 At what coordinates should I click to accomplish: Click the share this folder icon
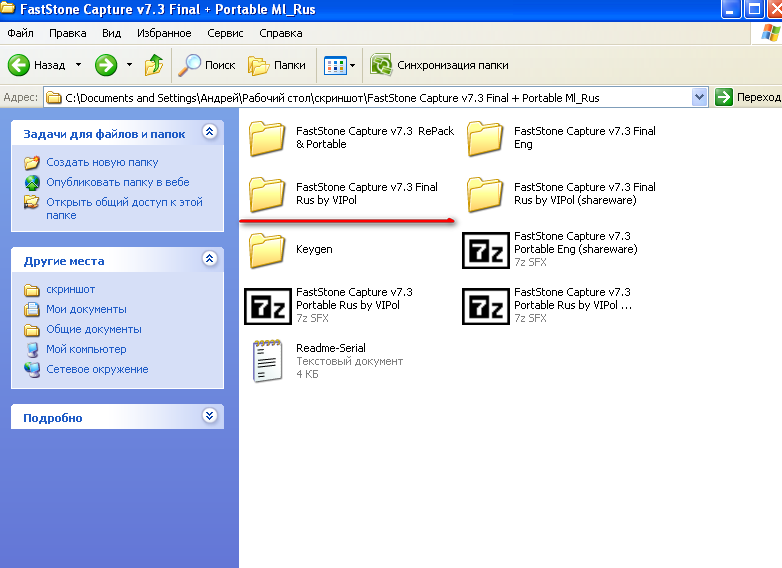(32, 202)
